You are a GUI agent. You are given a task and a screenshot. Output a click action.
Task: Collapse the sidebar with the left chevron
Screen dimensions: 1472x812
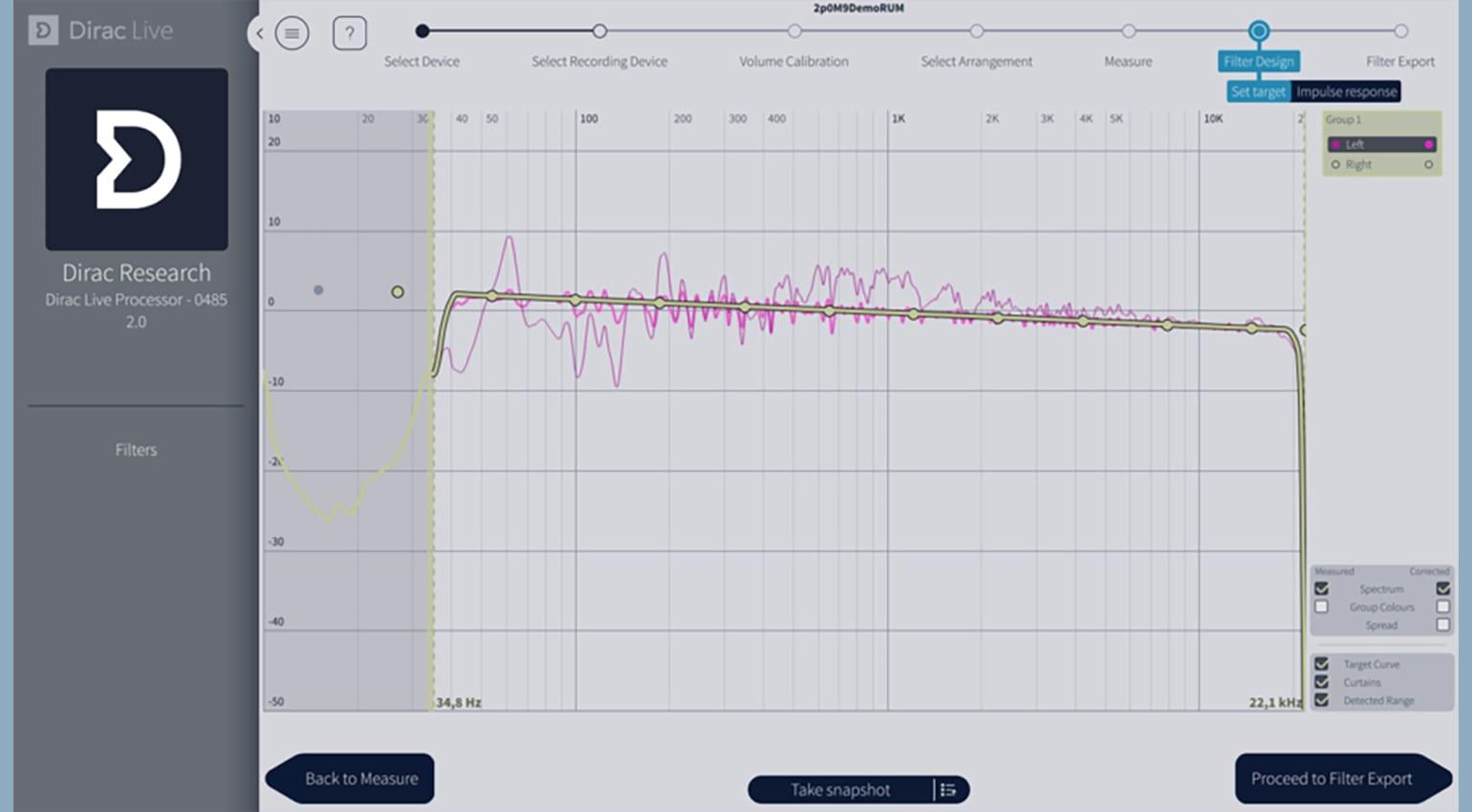[259, 33]
